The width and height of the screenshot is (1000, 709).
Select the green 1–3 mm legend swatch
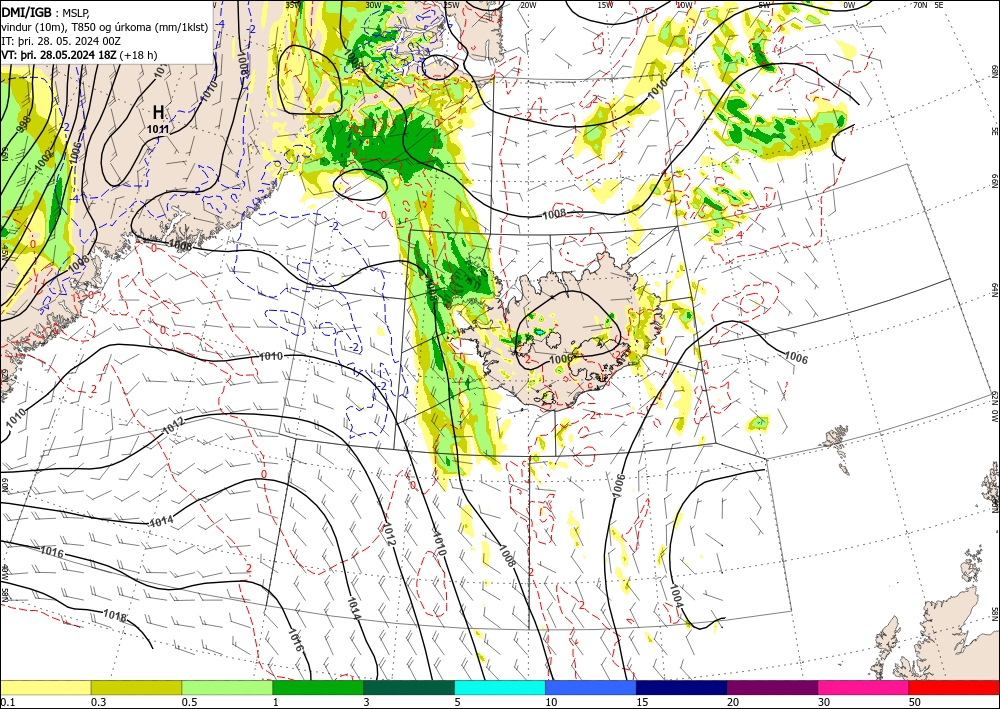point(318,687)
